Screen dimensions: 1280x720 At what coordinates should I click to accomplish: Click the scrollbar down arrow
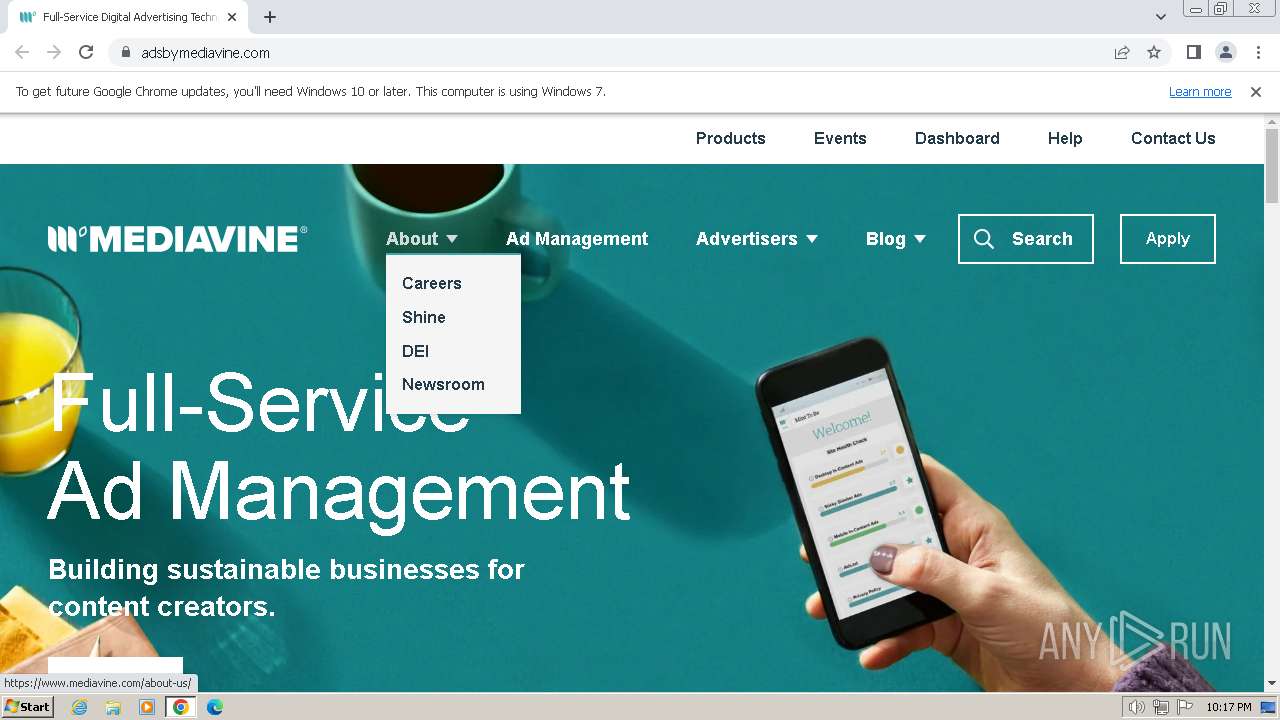(1272, 683)
